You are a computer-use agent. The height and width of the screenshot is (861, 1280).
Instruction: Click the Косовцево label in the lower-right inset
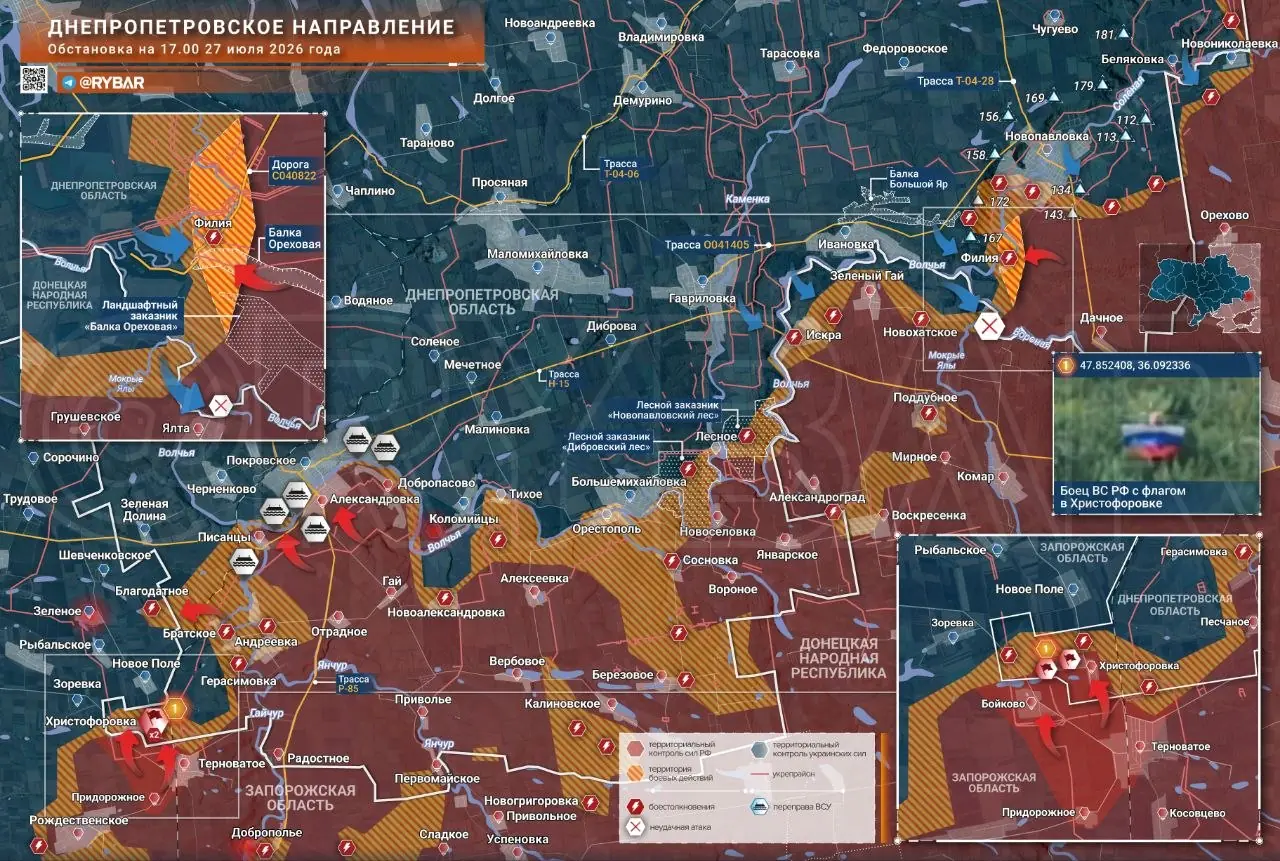(x=1196, y=813)
